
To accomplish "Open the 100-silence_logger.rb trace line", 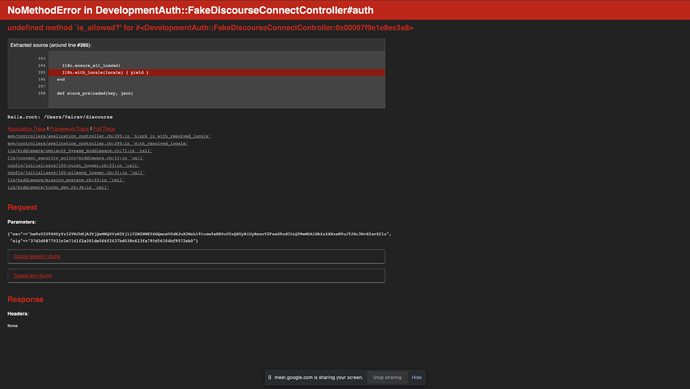I will (76, 173).
